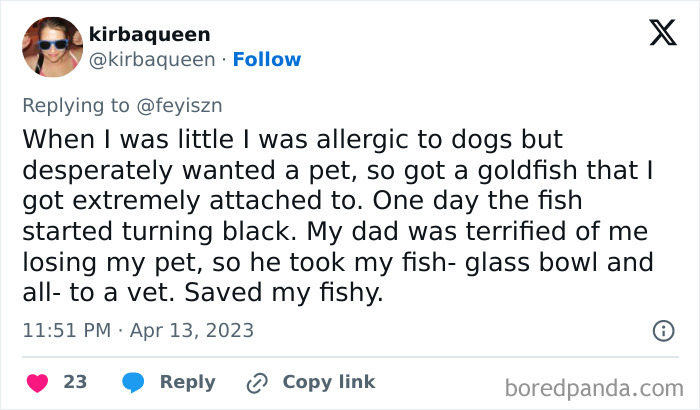Click the like count 23
Screen dimensions: 700x410
pyautogui.click(x=75, y=382)
